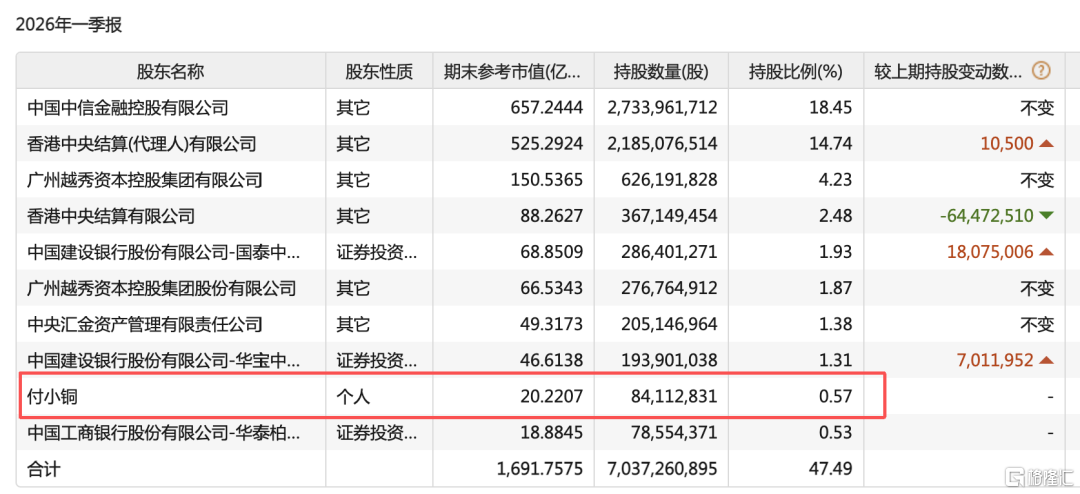Sort by 股东性质 column header
This screenshot has height=494, width=1080.
tap(379, 71)
